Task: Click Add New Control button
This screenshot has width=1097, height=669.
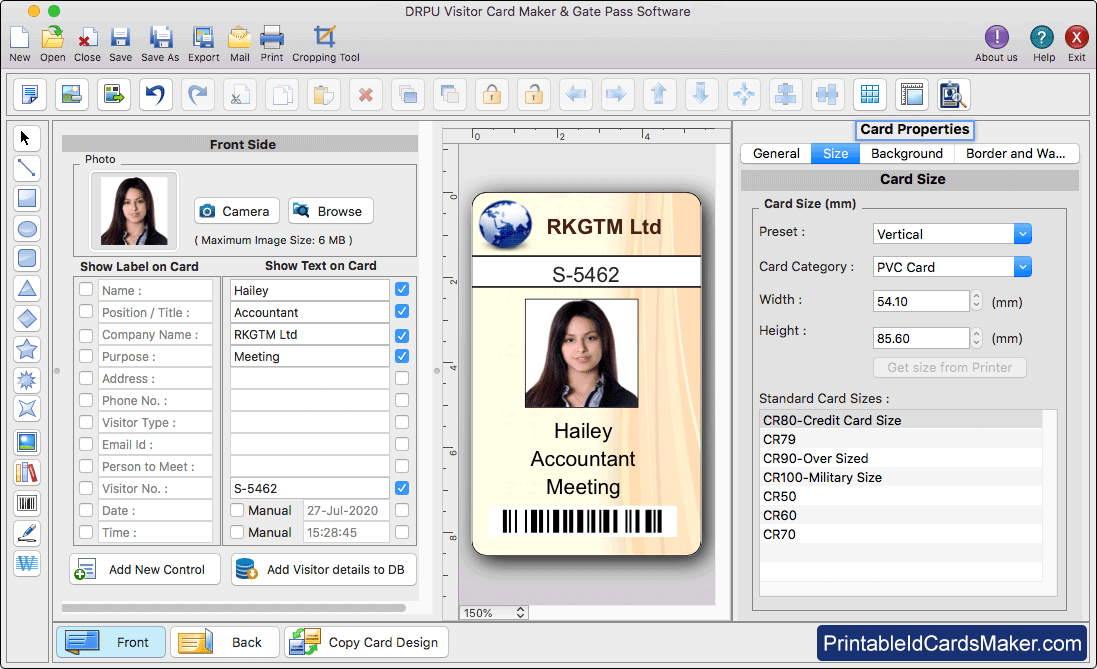Action: click(x=145, y=570)
